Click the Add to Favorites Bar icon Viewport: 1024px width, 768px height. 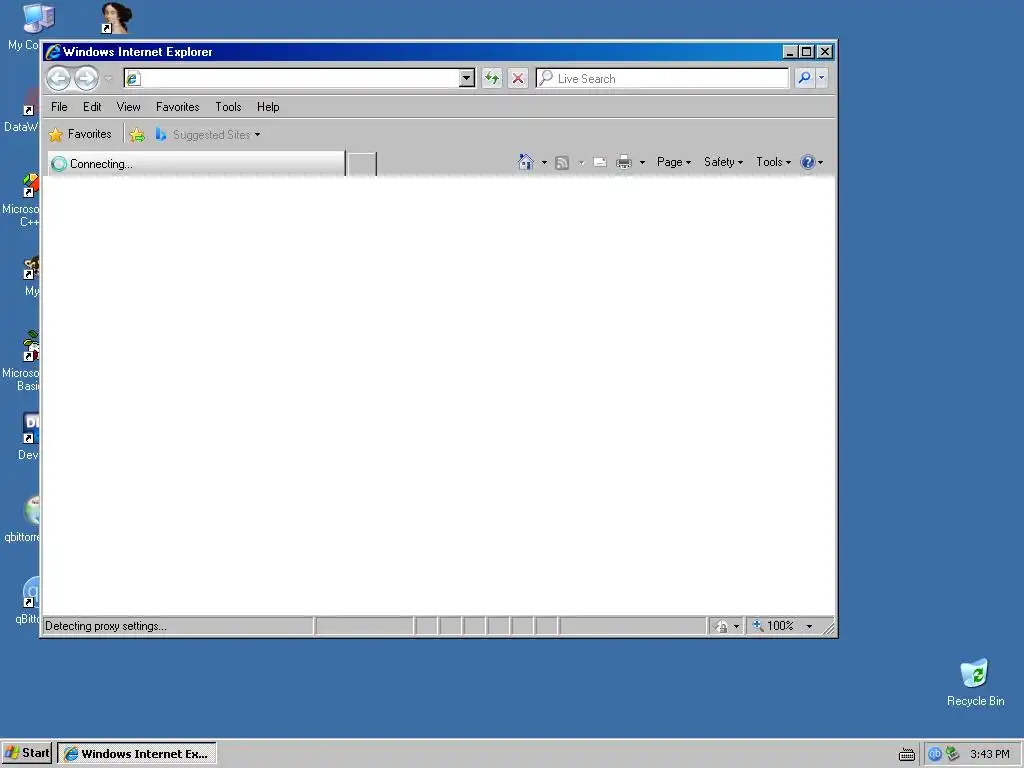click(x=137, y=135)
